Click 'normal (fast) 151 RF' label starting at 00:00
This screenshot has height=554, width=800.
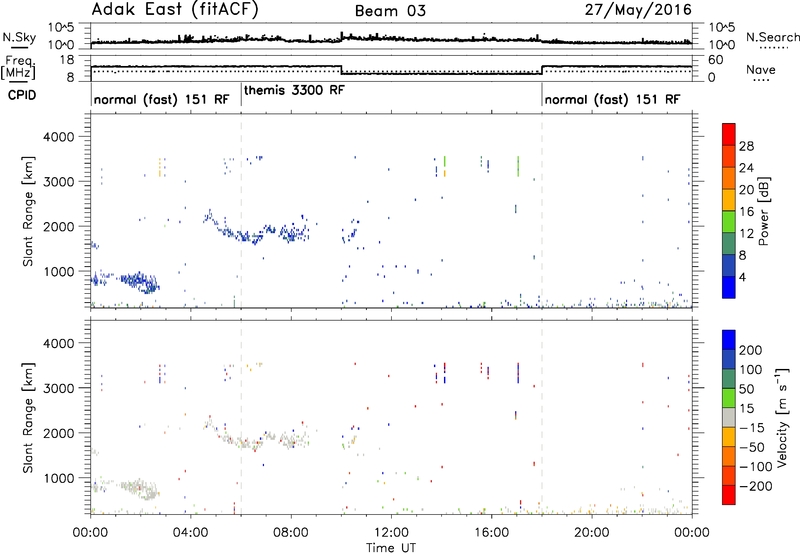click(161, 100)
